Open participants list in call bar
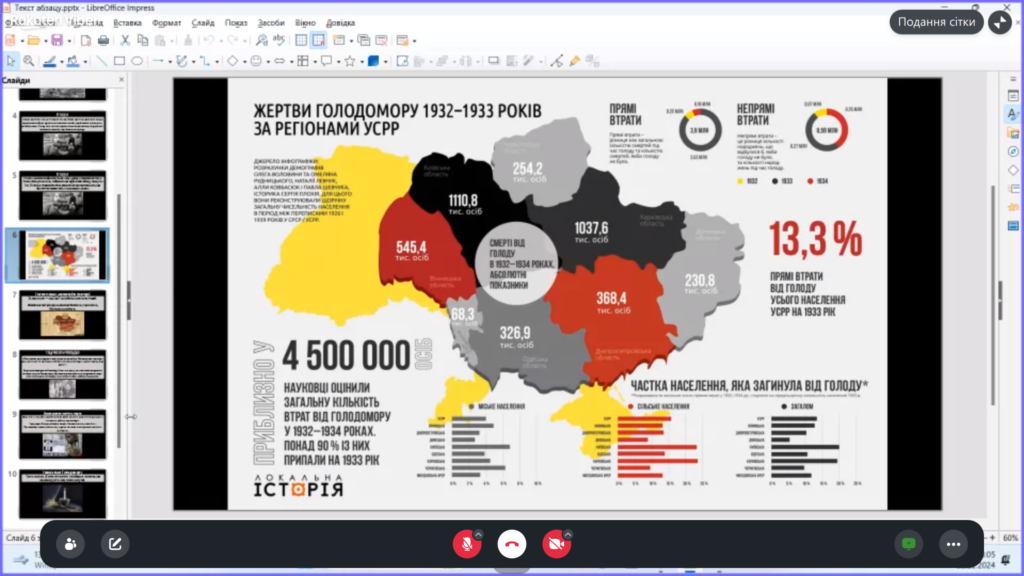The image size is (1024, 576). pos(70,544)
